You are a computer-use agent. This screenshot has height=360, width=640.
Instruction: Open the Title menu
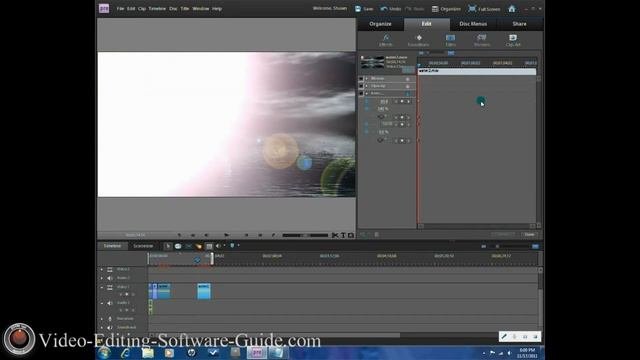coord(185,9)
